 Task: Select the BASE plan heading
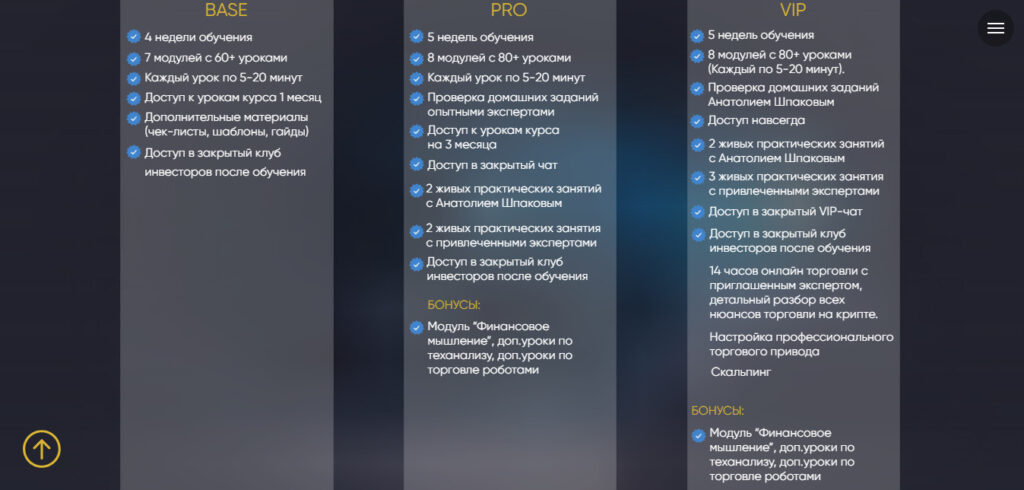click(x=226, y=10)
